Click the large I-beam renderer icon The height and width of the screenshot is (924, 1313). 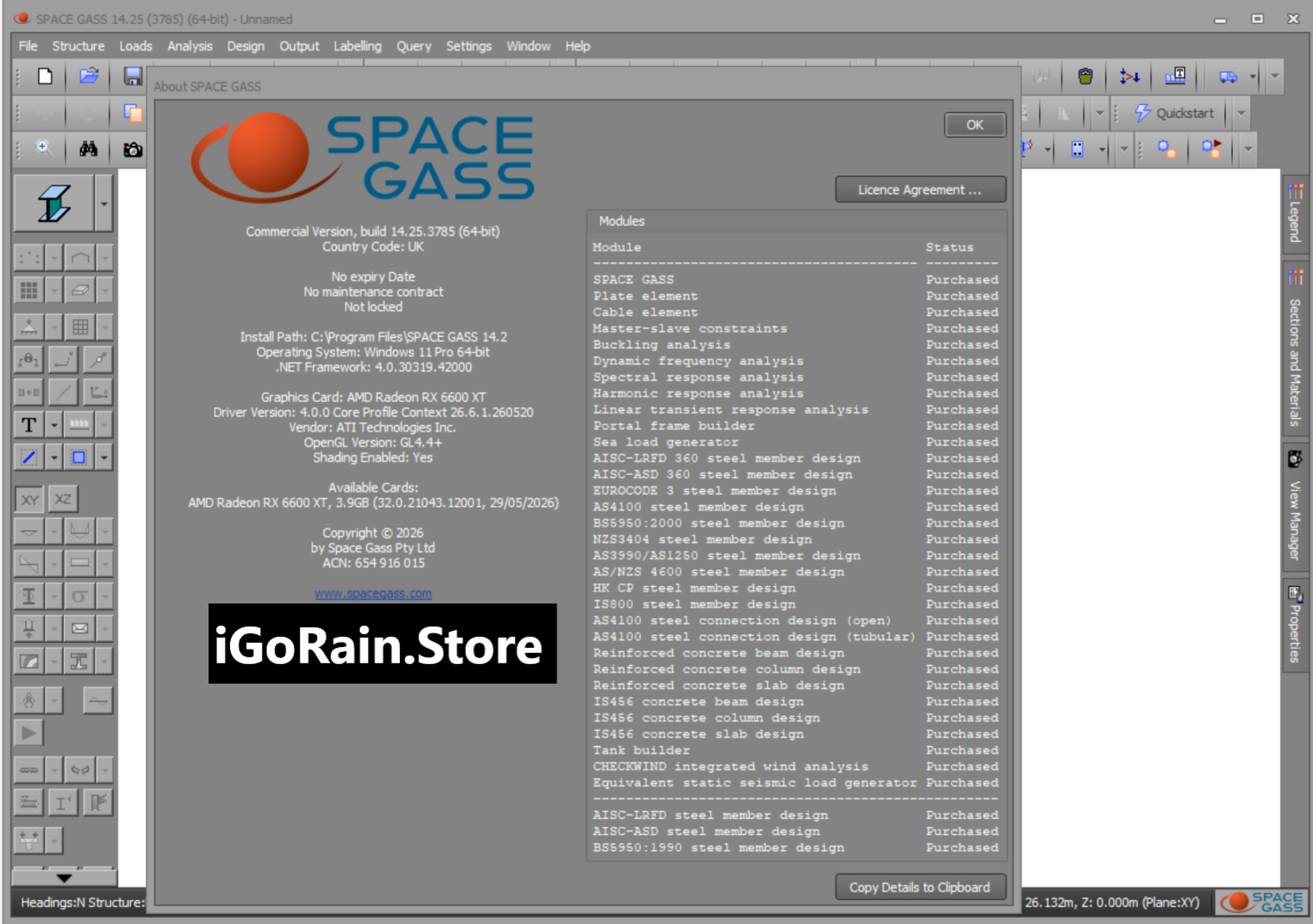(x=54, y=203)
